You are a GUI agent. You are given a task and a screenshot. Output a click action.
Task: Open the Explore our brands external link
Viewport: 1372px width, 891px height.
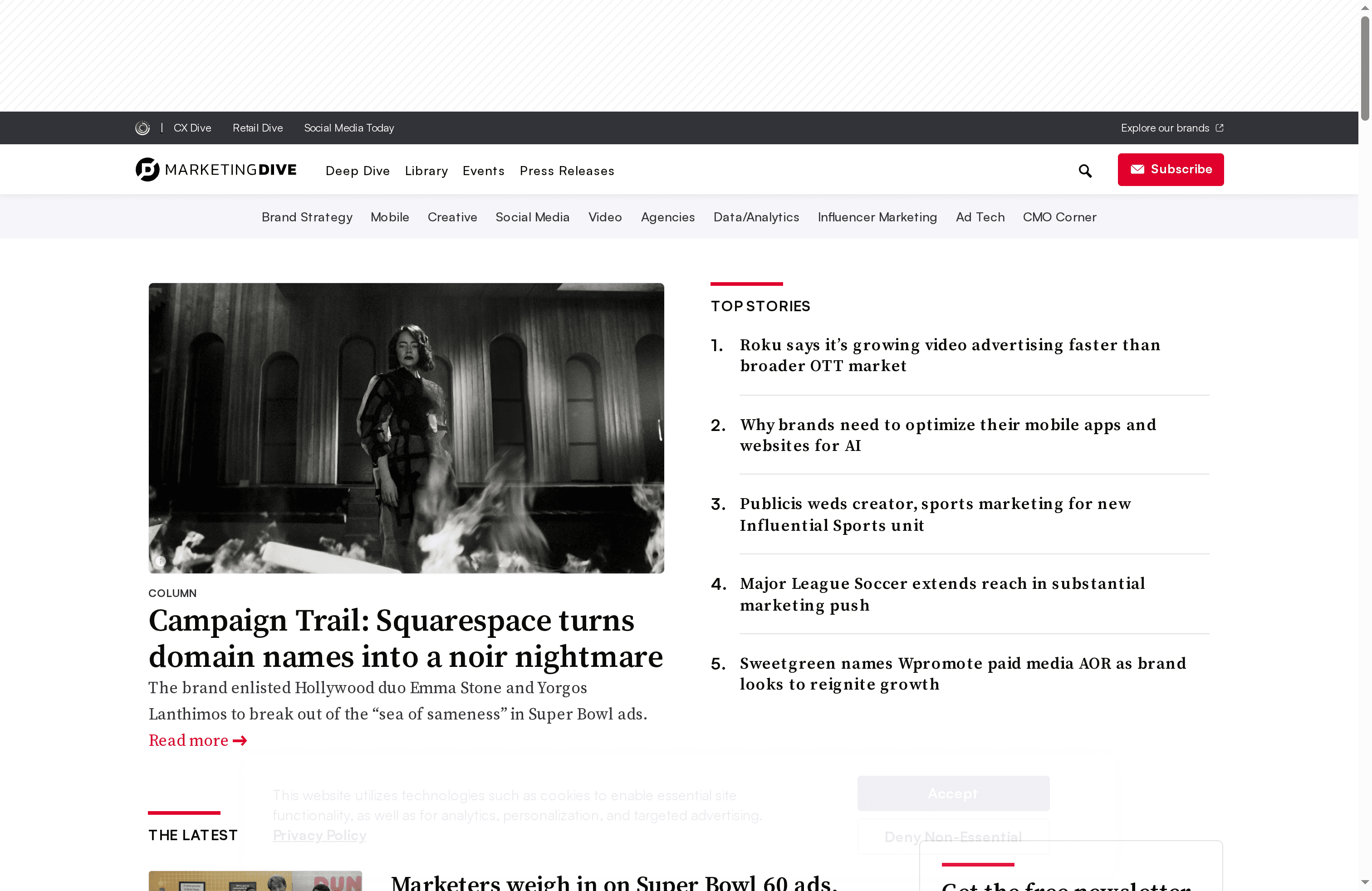(1171, 128)
